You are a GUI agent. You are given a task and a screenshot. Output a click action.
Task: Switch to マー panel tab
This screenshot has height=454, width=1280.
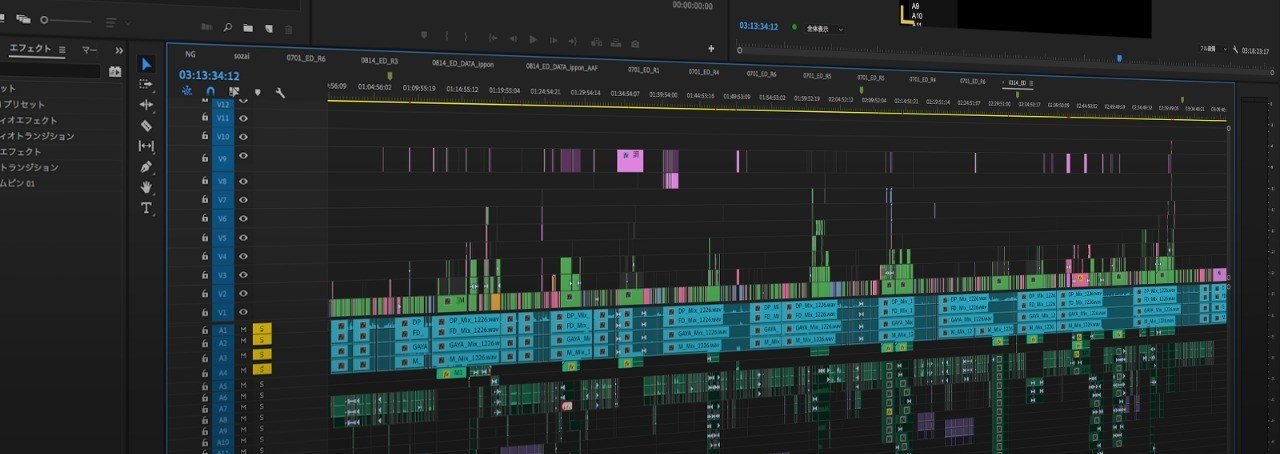(x=90, y=49)
